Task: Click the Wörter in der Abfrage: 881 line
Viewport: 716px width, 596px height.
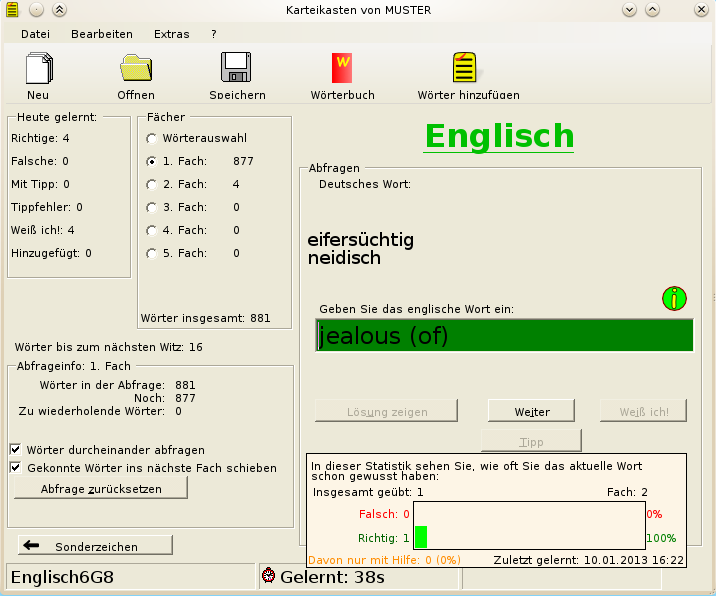Action: pos(117,385)
